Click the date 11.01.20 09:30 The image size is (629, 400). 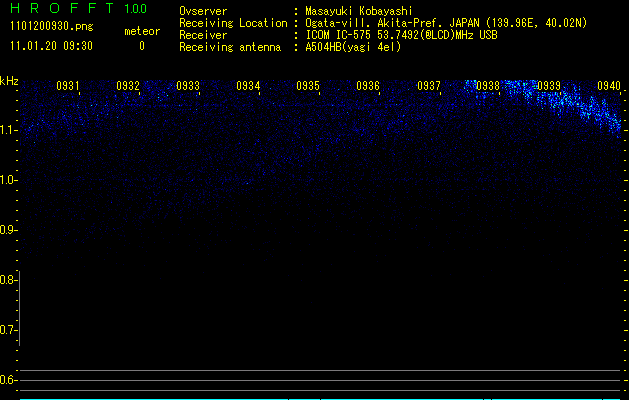51,46
